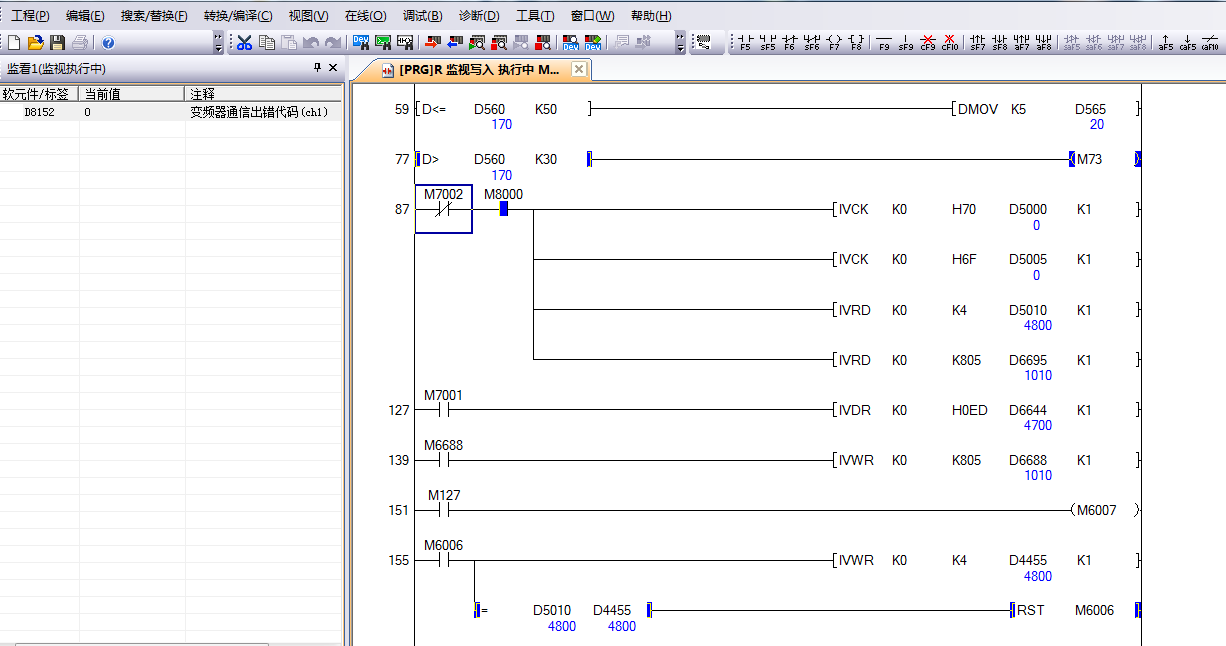The height and width of the screenshot is (646, 1226).
Task: Expand standard toolbar overflow options
Action: click(x=219, y=43)
